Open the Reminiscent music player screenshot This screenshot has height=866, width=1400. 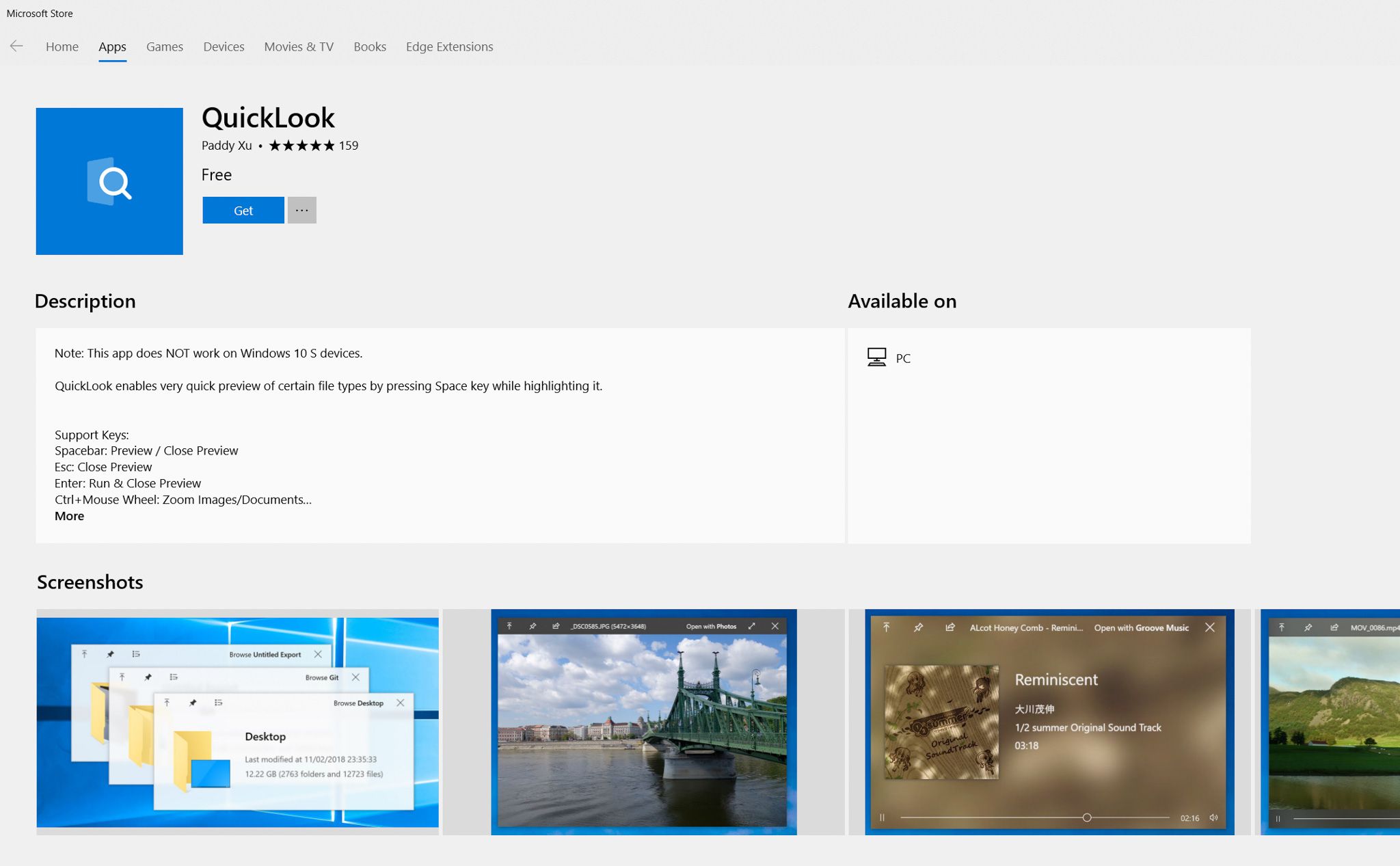1049,722
